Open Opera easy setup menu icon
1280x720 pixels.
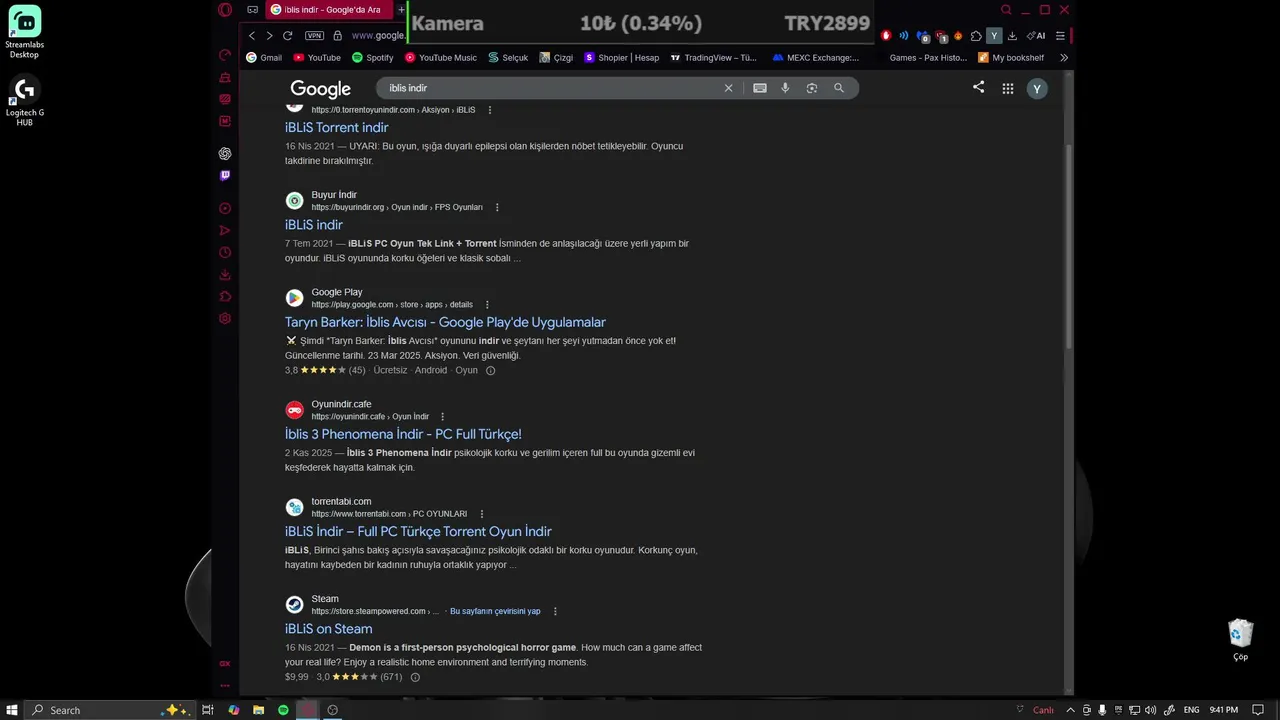point(1060,36)
